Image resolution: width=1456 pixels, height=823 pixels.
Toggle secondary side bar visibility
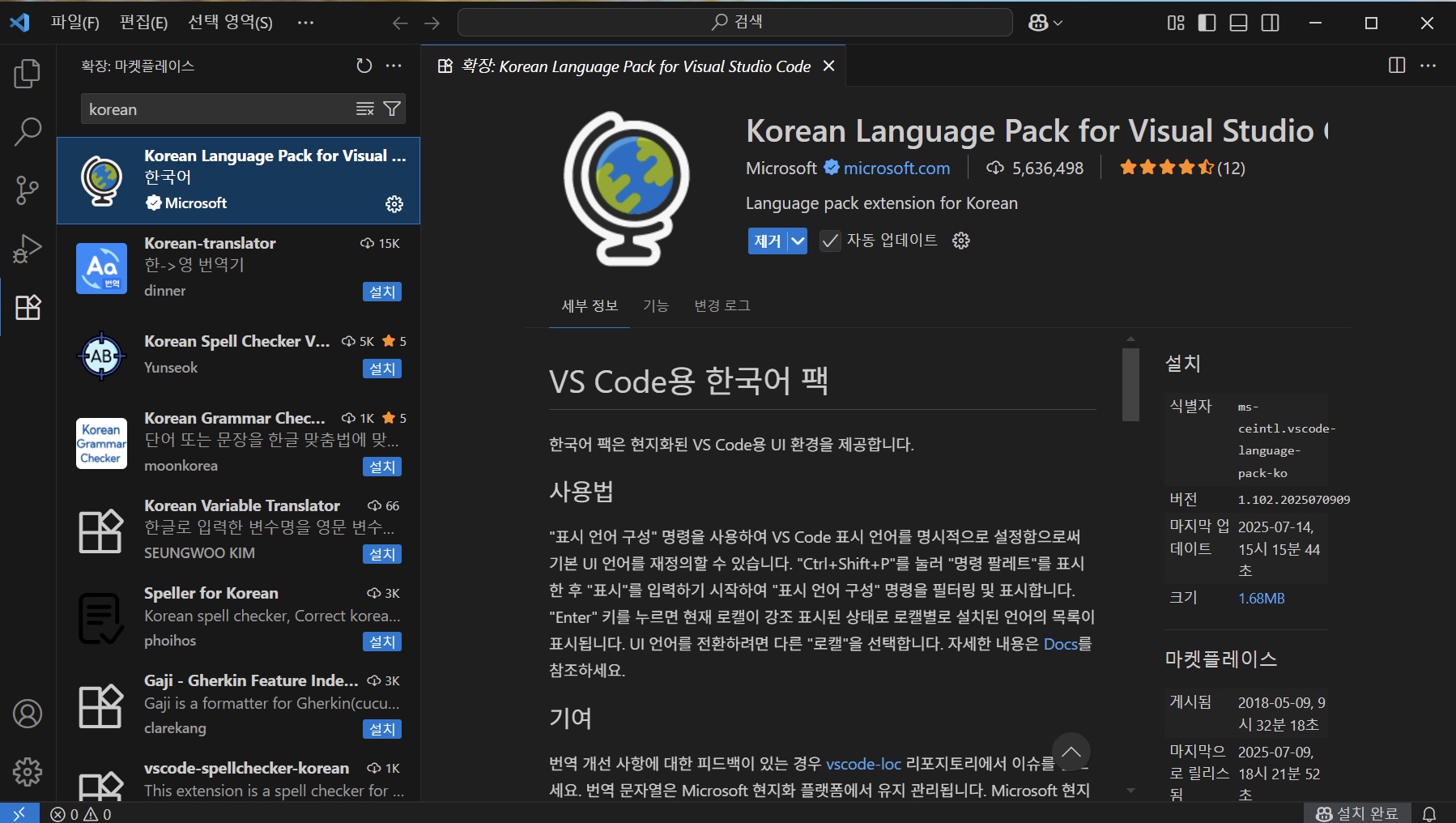(x=1271, y=23)
